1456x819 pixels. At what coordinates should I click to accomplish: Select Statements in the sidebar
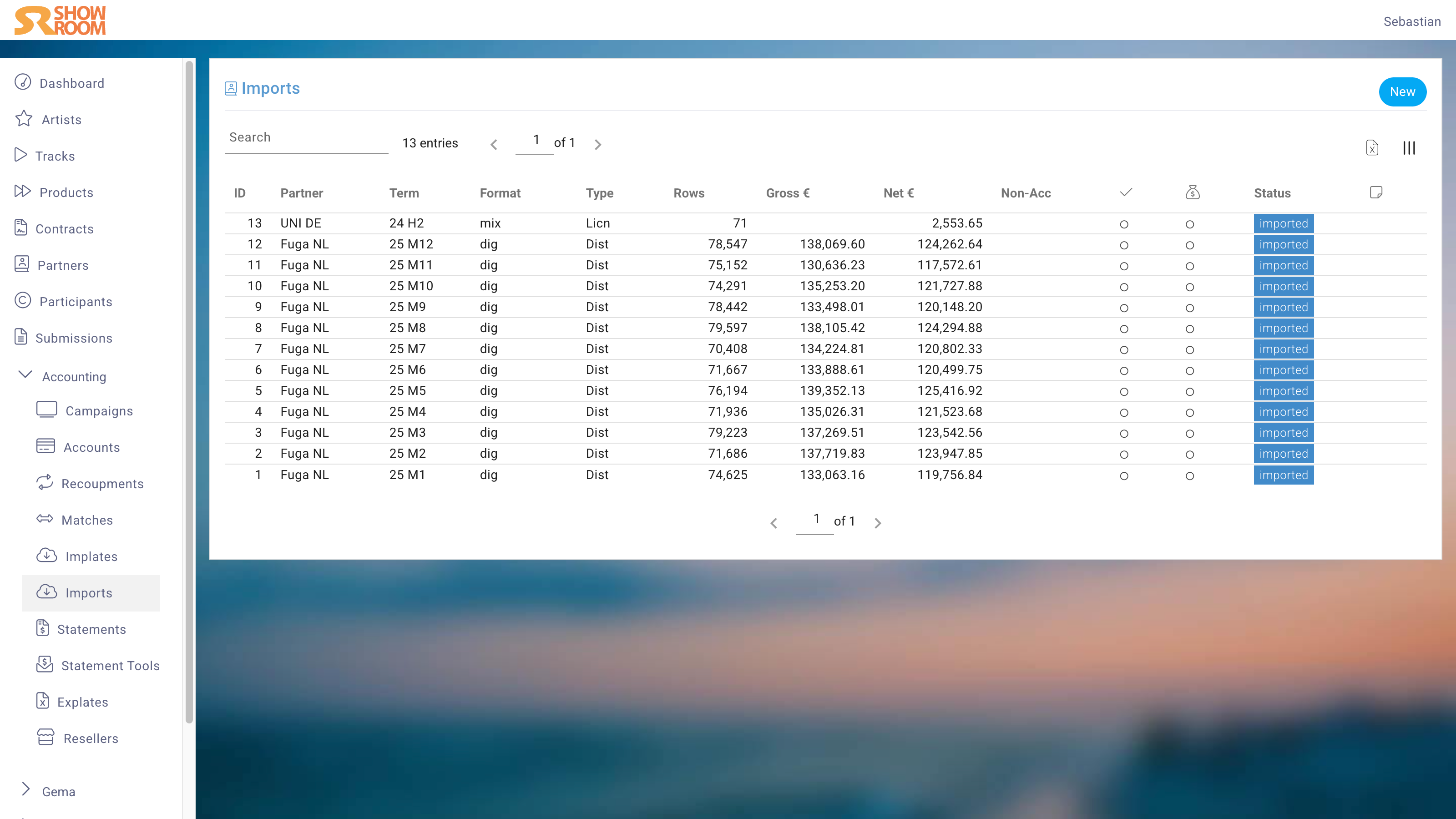pos(91,629)
